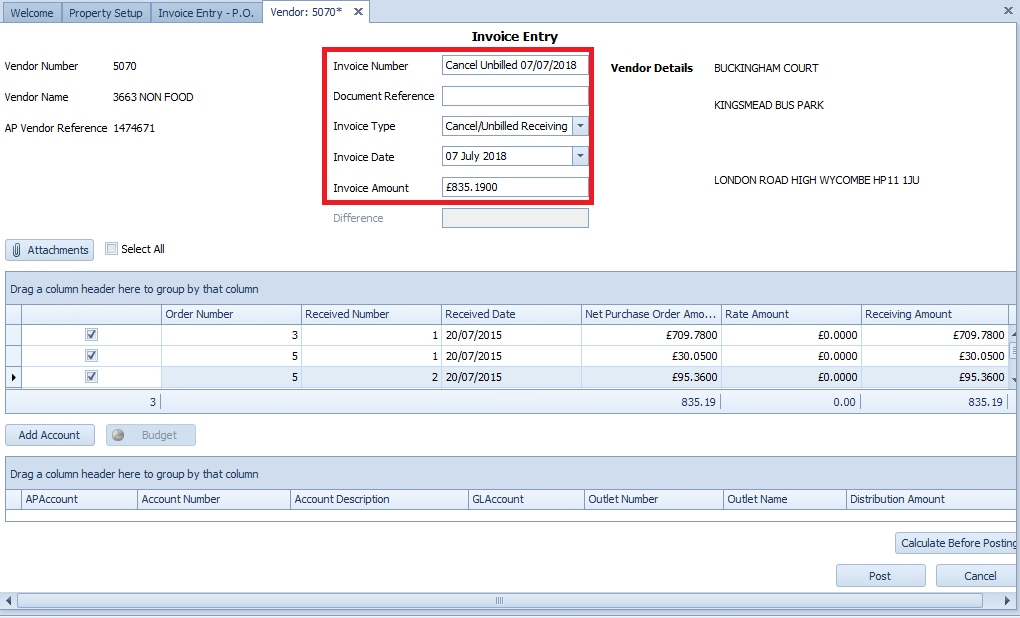
Task: Go to Invoice Entry - P.O. tab
Action: 206,13
